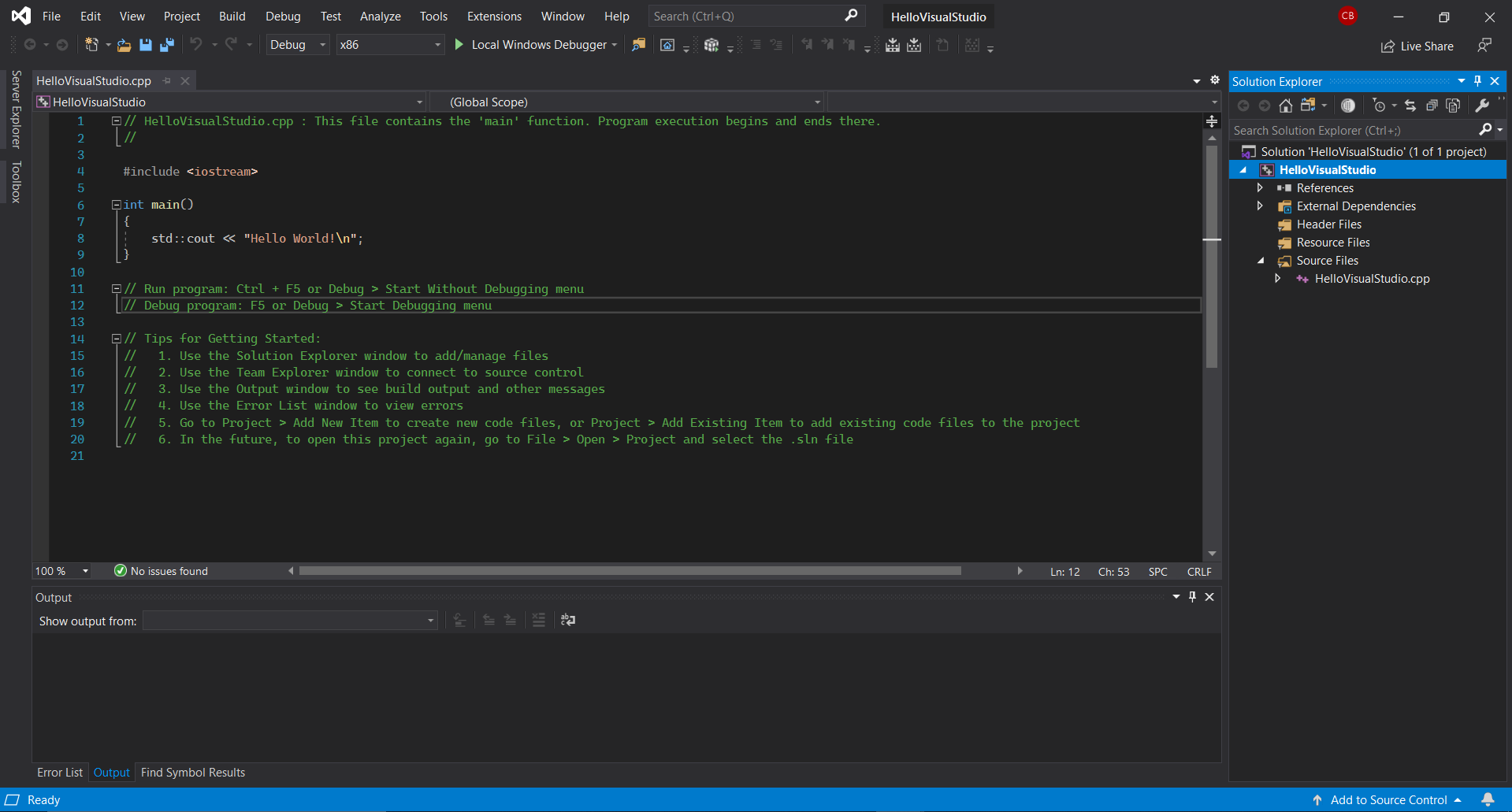Viewport: 1512px width, 812px height.
Task: Expand the References node
Action: (x=1260, y=188)
